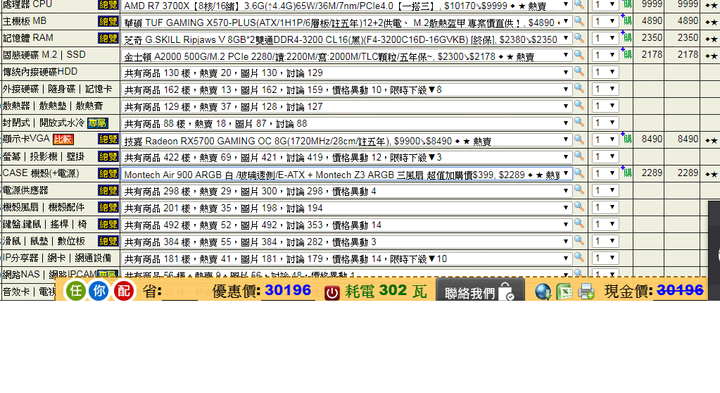The width and height of the screenshot is (720, 393).
Task: Open the 傳統內接硬碟HDD product dropdown
Action: tap(346, 73)
